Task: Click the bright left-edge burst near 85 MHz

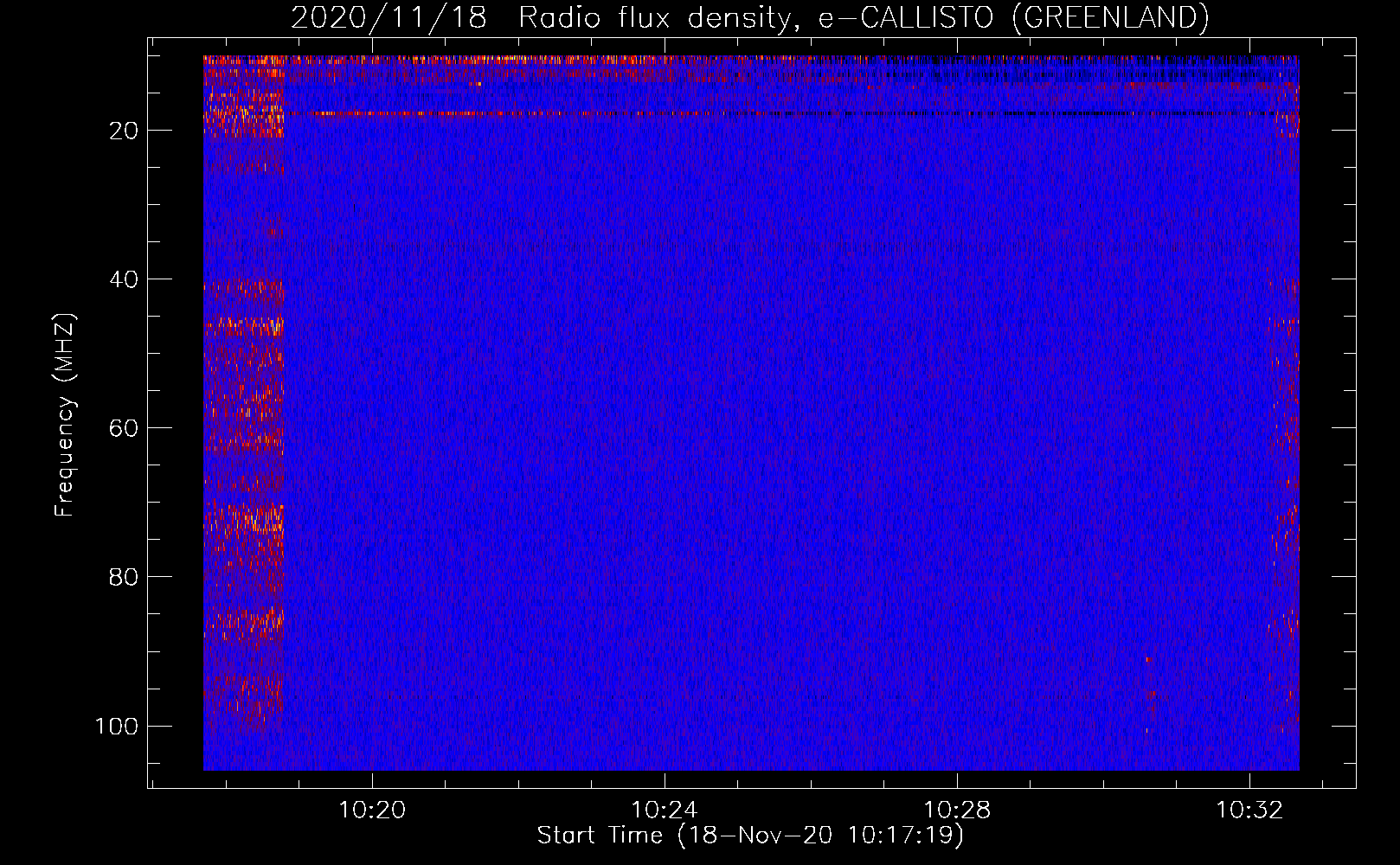Action: tap(244, 620)
